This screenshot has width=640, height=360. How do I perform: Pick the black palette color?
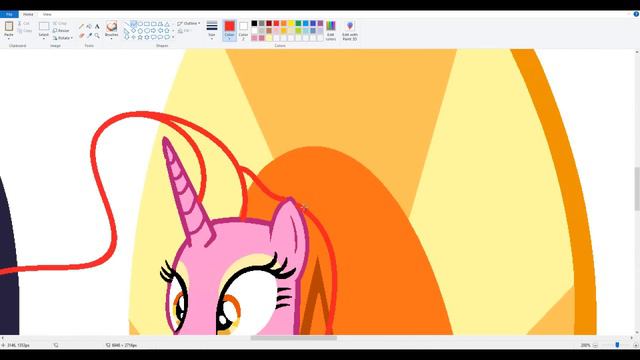(254, 24)
